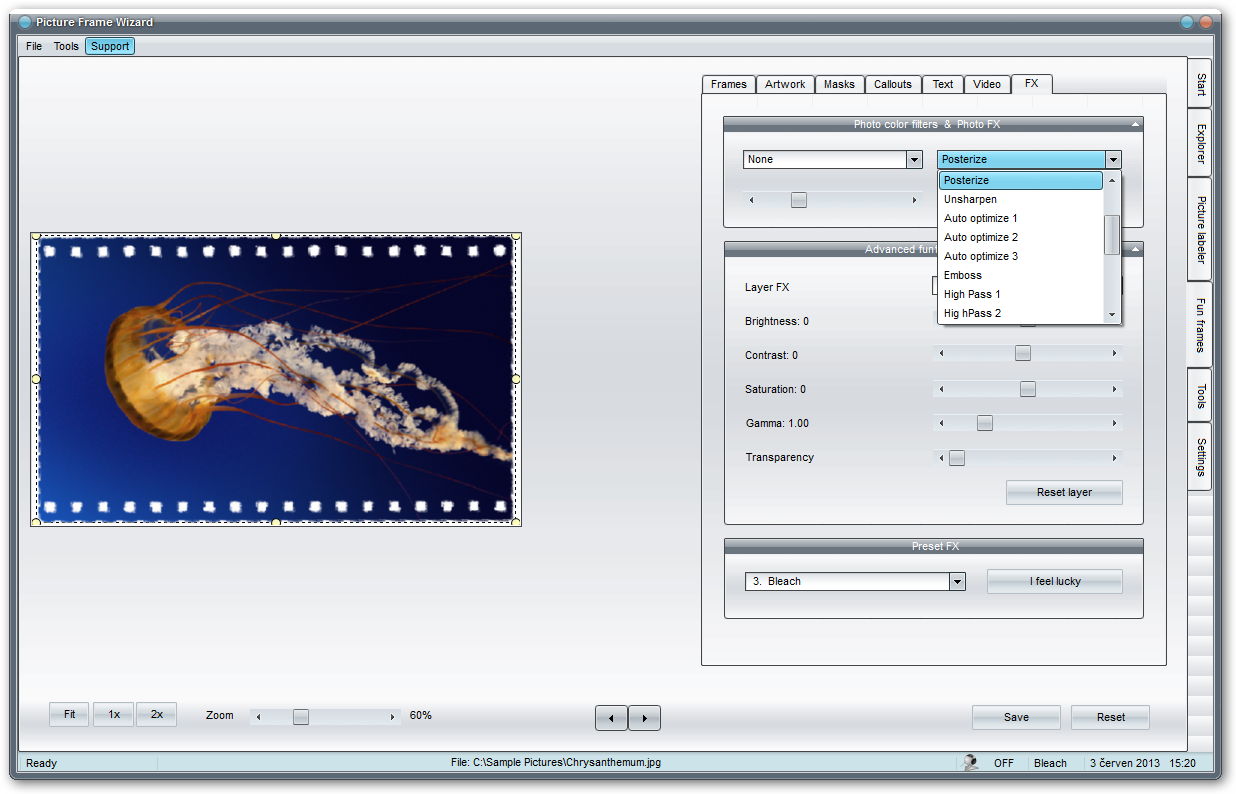Click the Save button
The height and width of the screenshot is (794, 1236).
point(1016,717)
